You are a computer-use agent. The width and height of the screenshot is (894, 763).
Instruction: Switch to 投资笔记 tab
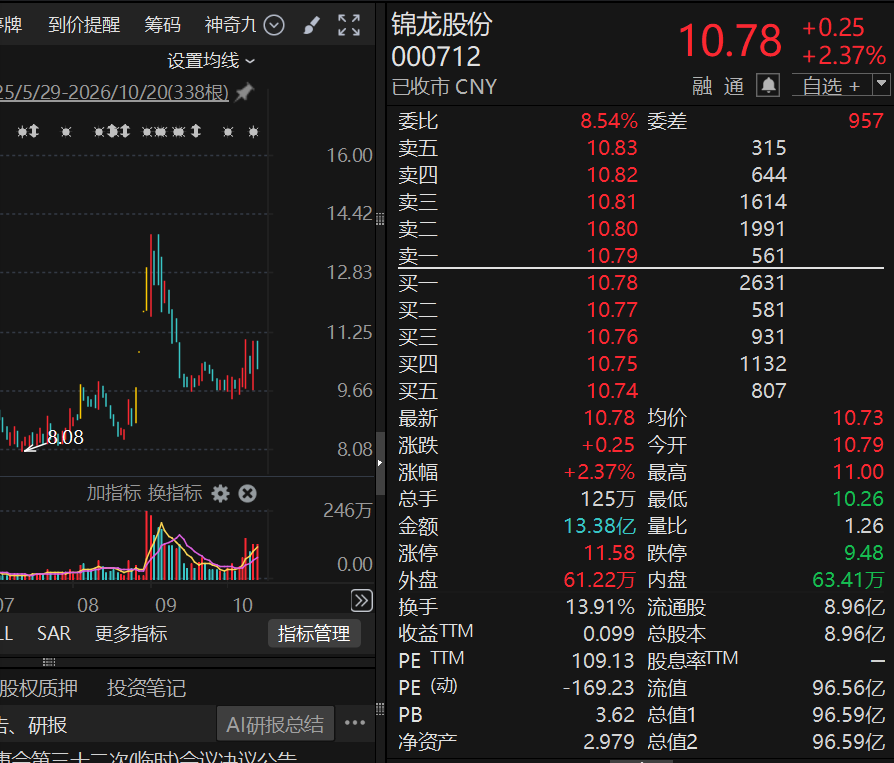click(x=147, y=688)
